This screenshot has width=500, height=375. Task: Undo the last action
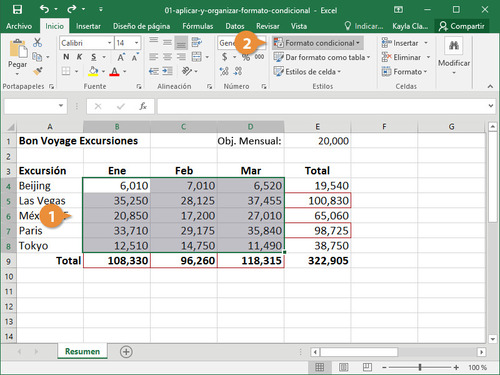pyautogui.click(x=44, y=9)
